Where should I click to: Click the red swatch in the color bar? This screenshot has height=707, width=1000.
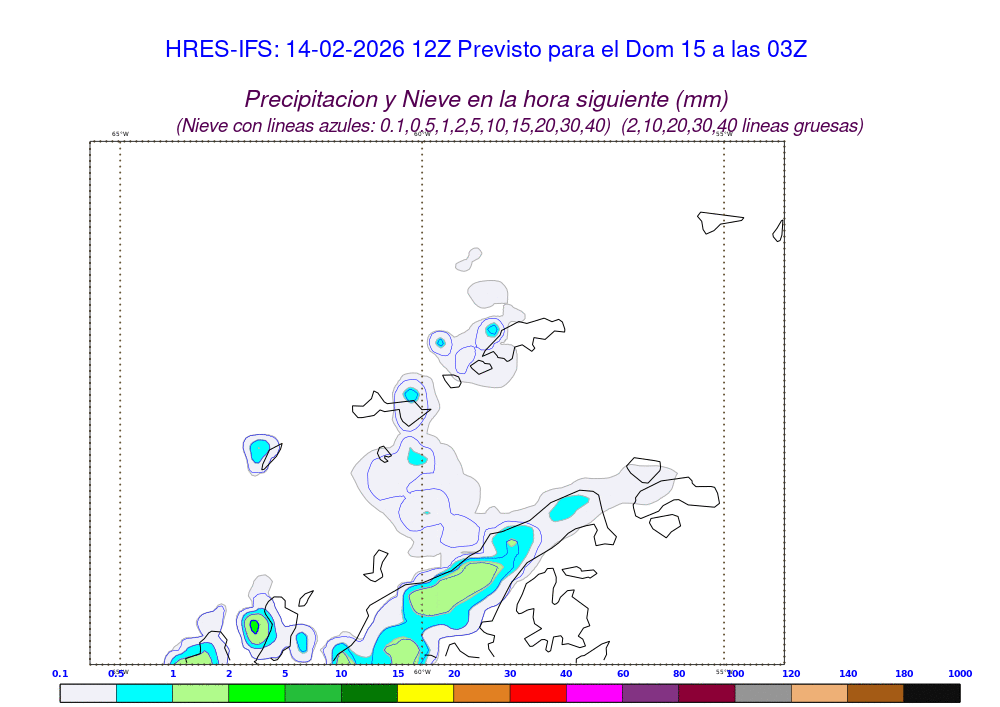pyautogui.click(x=538, y=693)
